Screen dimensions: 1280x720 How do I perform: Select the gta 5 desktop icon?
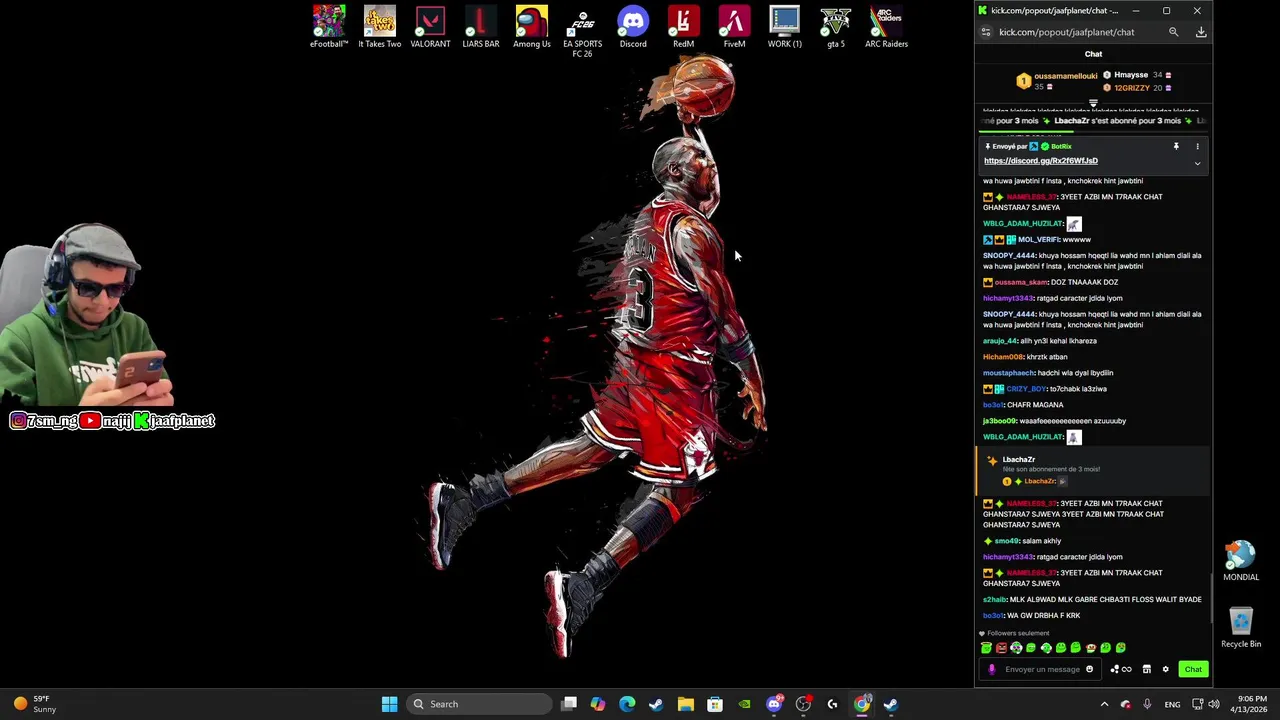click(836, 27)
